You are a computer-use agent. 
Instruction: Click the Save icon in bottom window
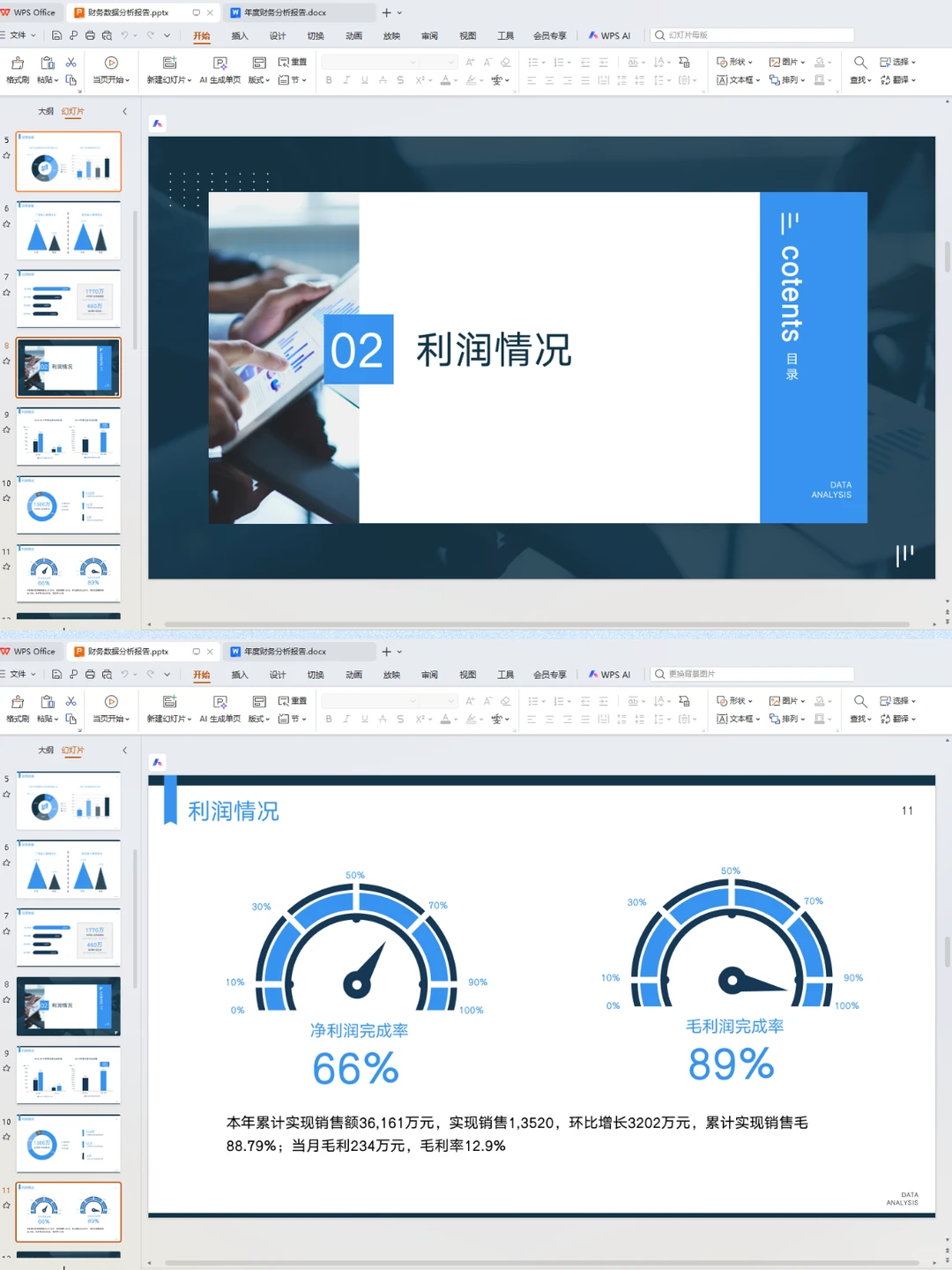56,675
